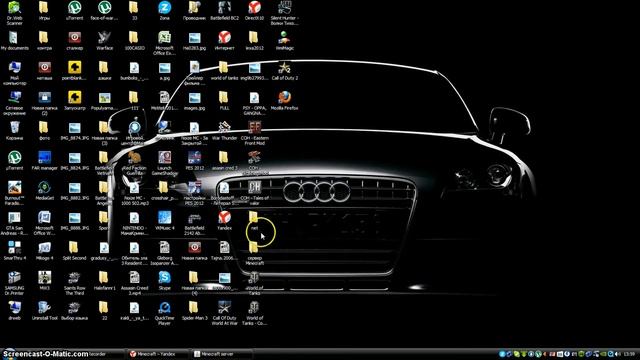The width and height of the screenshot is (640, 360).
Task: Launch Mozilla Firefox from the desktop
Action: tap(284, 101)
